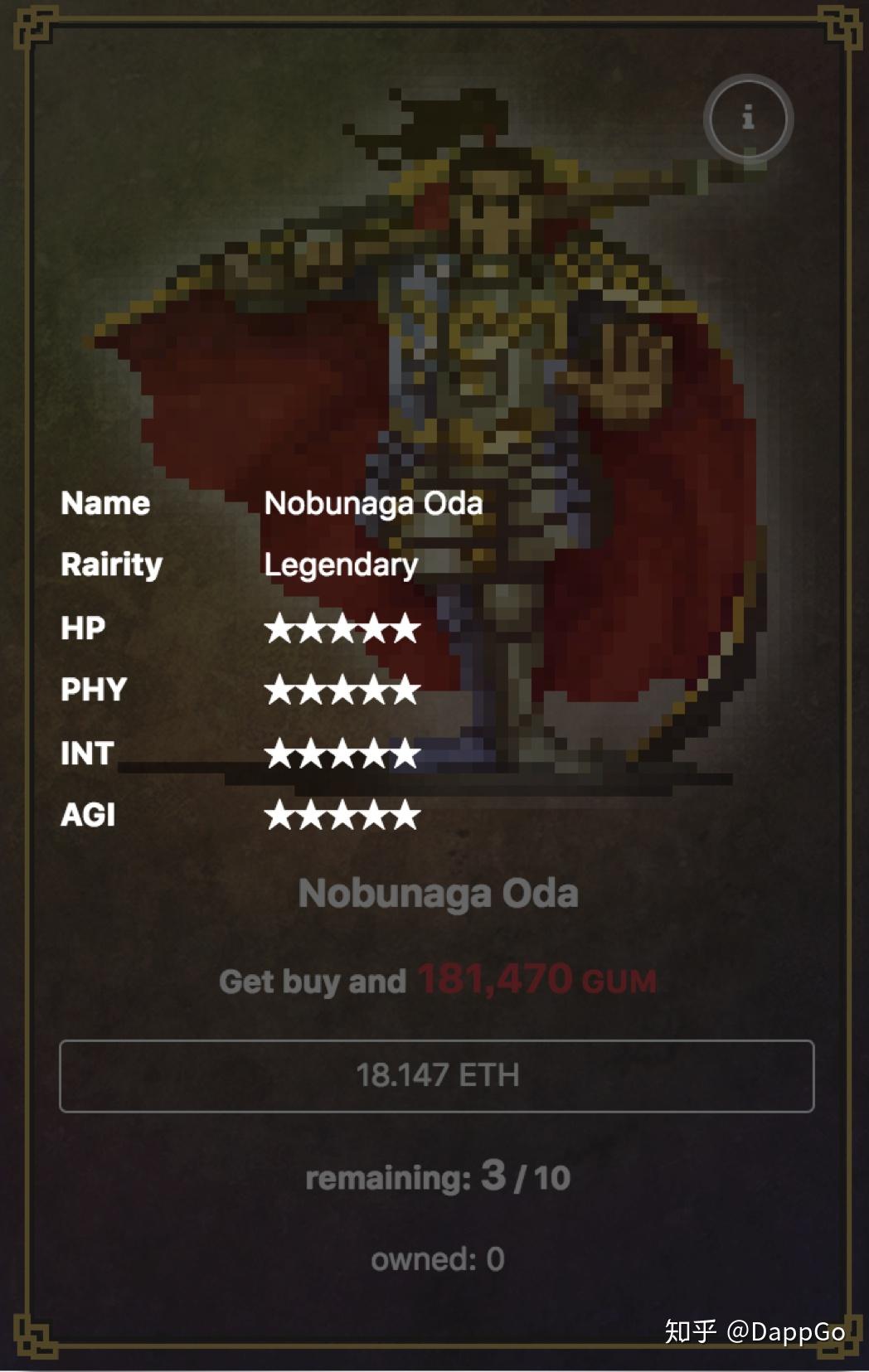Click the 18.147 ETH buy button
This screenshot has height=1372, width=869.
pos(437,1075)
